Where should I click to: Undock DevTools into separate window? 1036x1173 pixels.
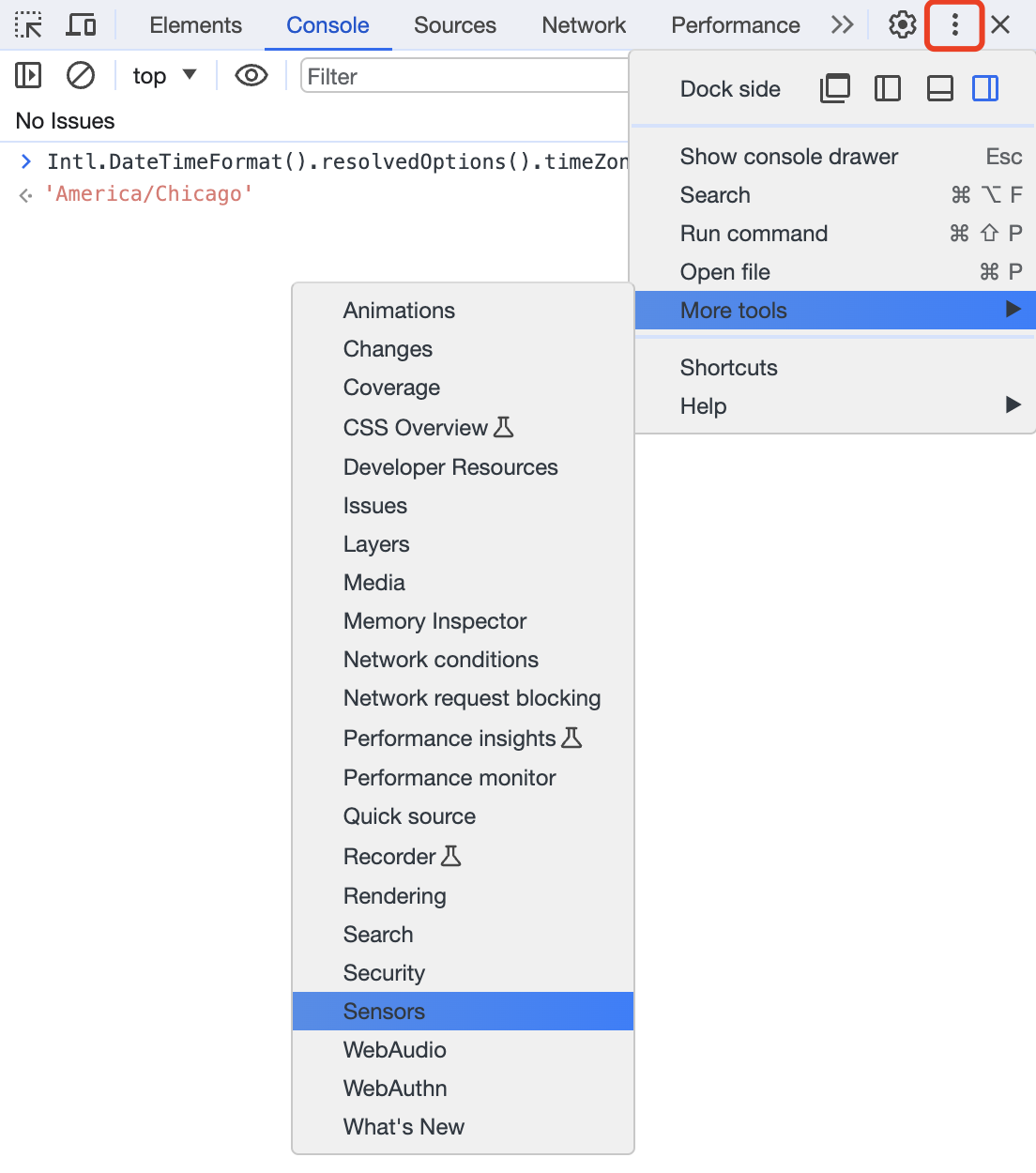click(834, 88)
